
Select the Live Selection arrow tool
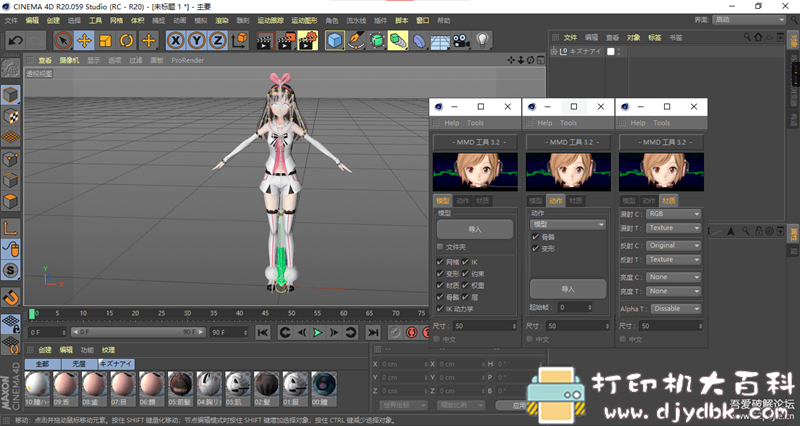point(63,40)
